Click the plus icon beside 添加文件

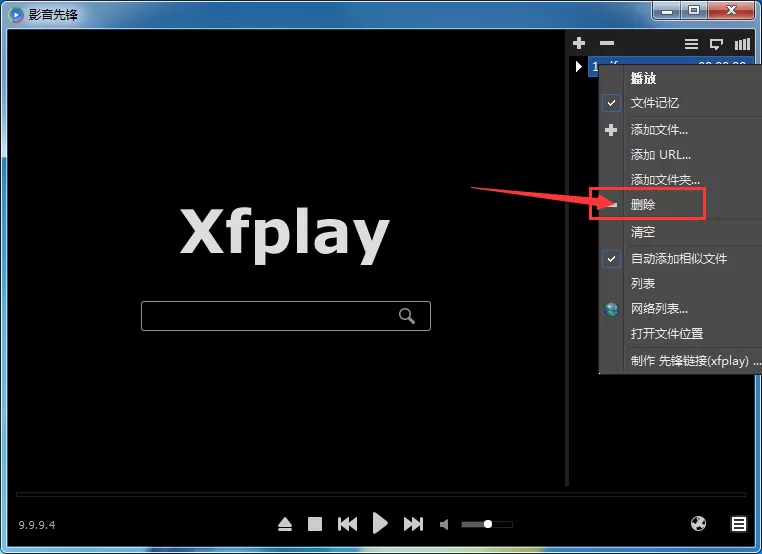pyautogui.click(x=611, y=130)
